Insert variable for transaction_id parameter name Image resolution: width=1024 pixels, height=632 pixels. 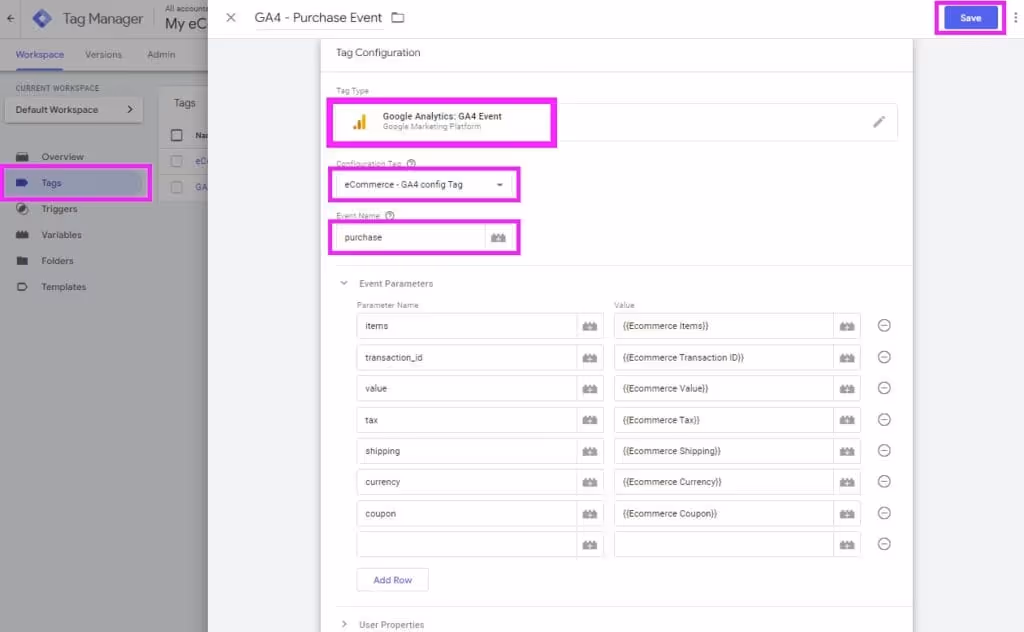(x=590, y=358)
